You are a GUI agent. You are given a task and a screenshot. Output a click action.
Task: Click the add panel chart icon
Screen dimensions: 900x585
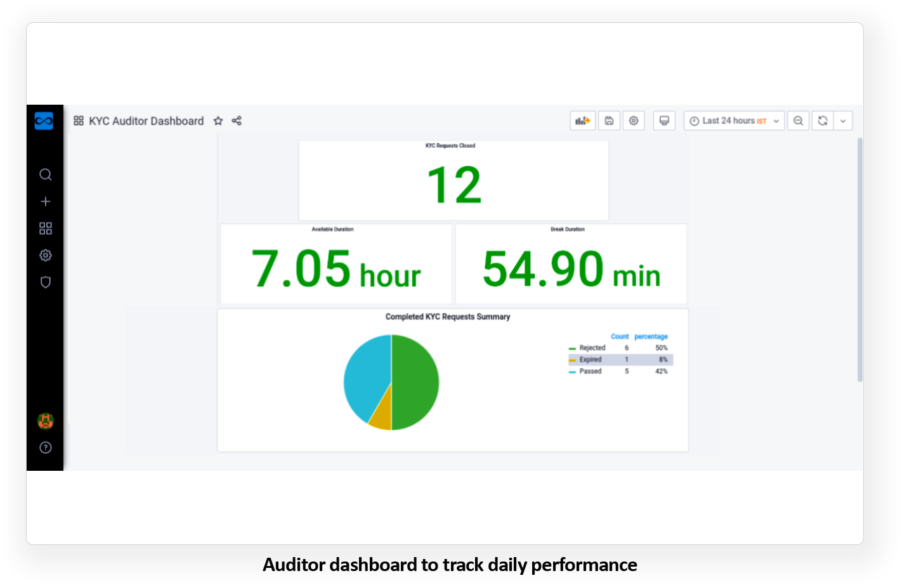tap(583, 121)
